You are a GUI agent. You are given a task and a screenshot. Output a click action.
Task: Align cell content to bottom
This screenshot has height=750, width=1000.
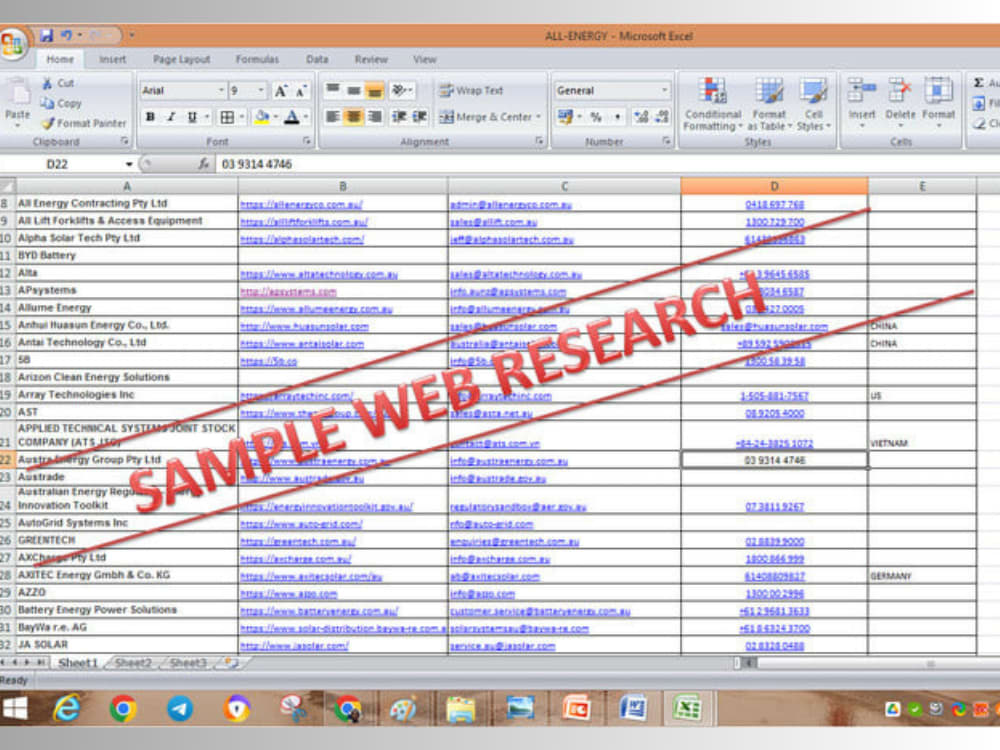tap(375, 91)
